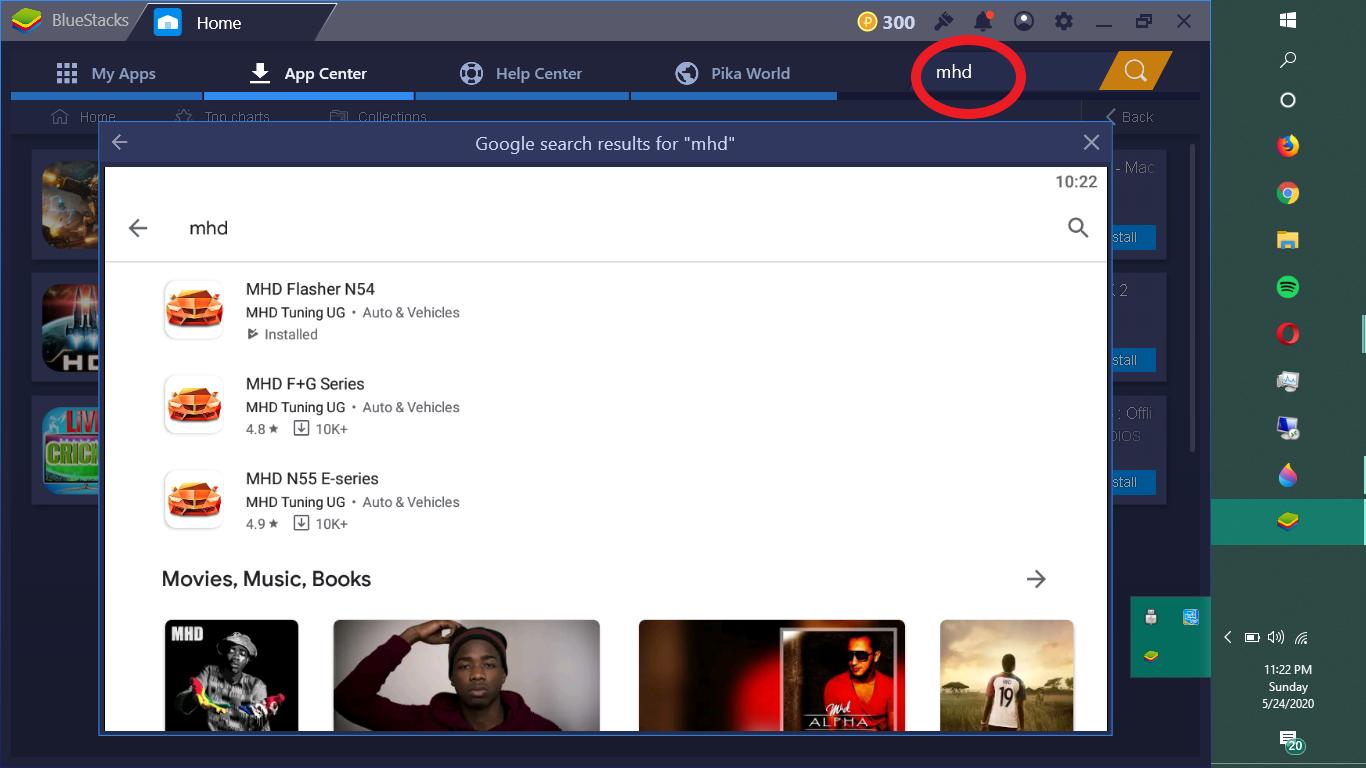
Task: Click the hammer icon in title bar
Action: (943, 21)
